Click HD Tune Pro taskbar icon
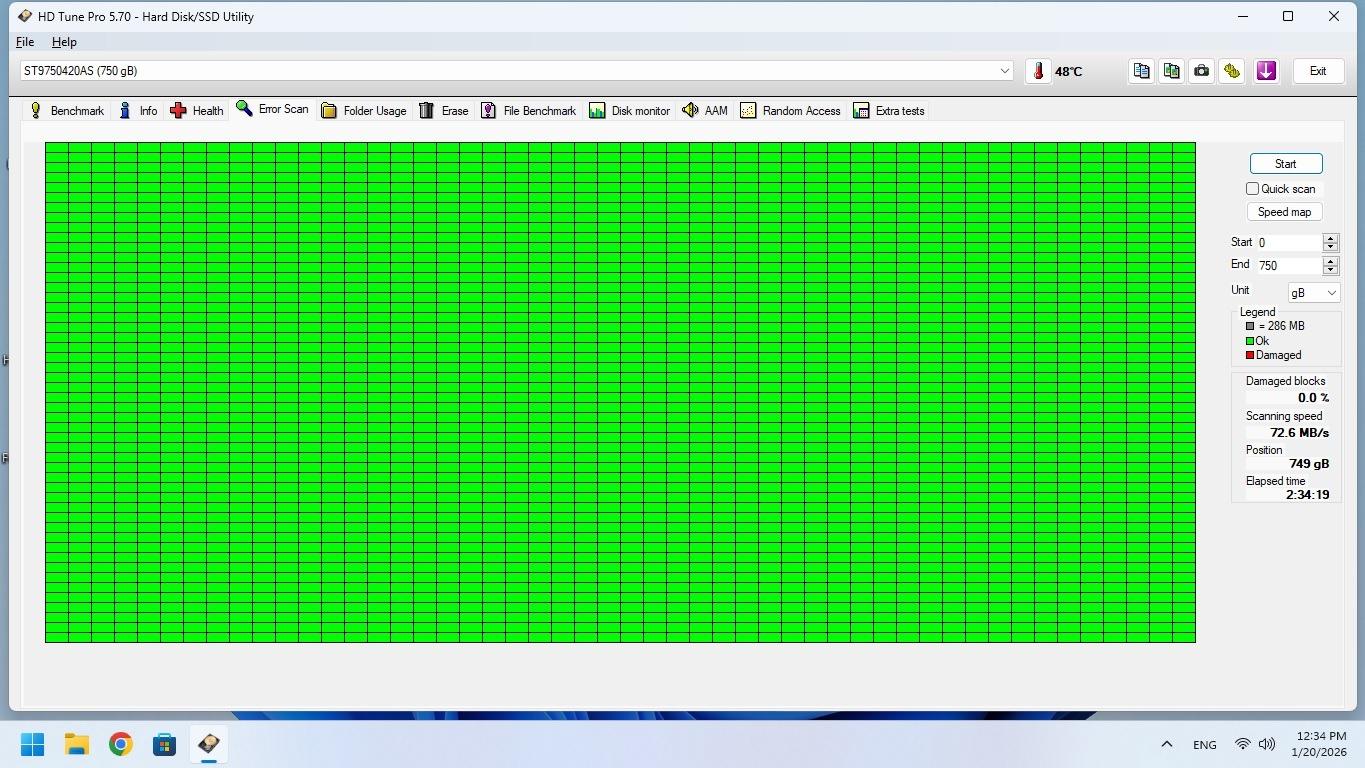 pyautogui.click(x=208, y=744)
